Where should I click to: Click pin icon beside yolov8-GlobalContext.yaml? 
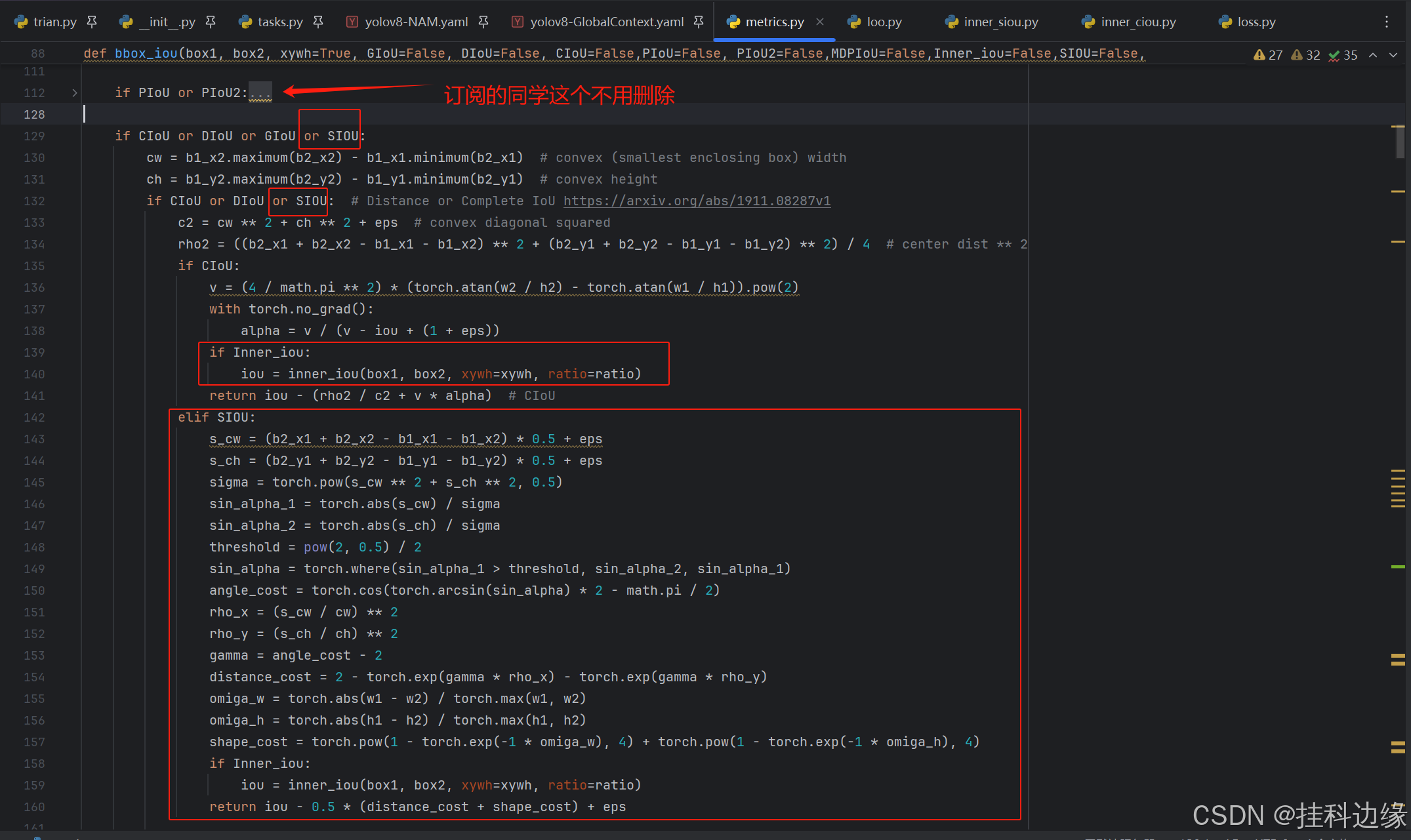coord(699,22)
